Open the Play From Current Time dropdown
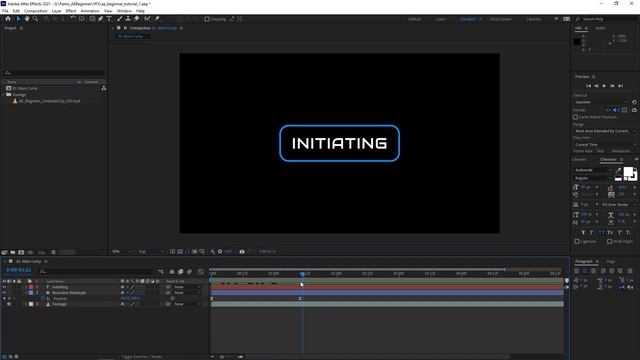 (605, 144)
